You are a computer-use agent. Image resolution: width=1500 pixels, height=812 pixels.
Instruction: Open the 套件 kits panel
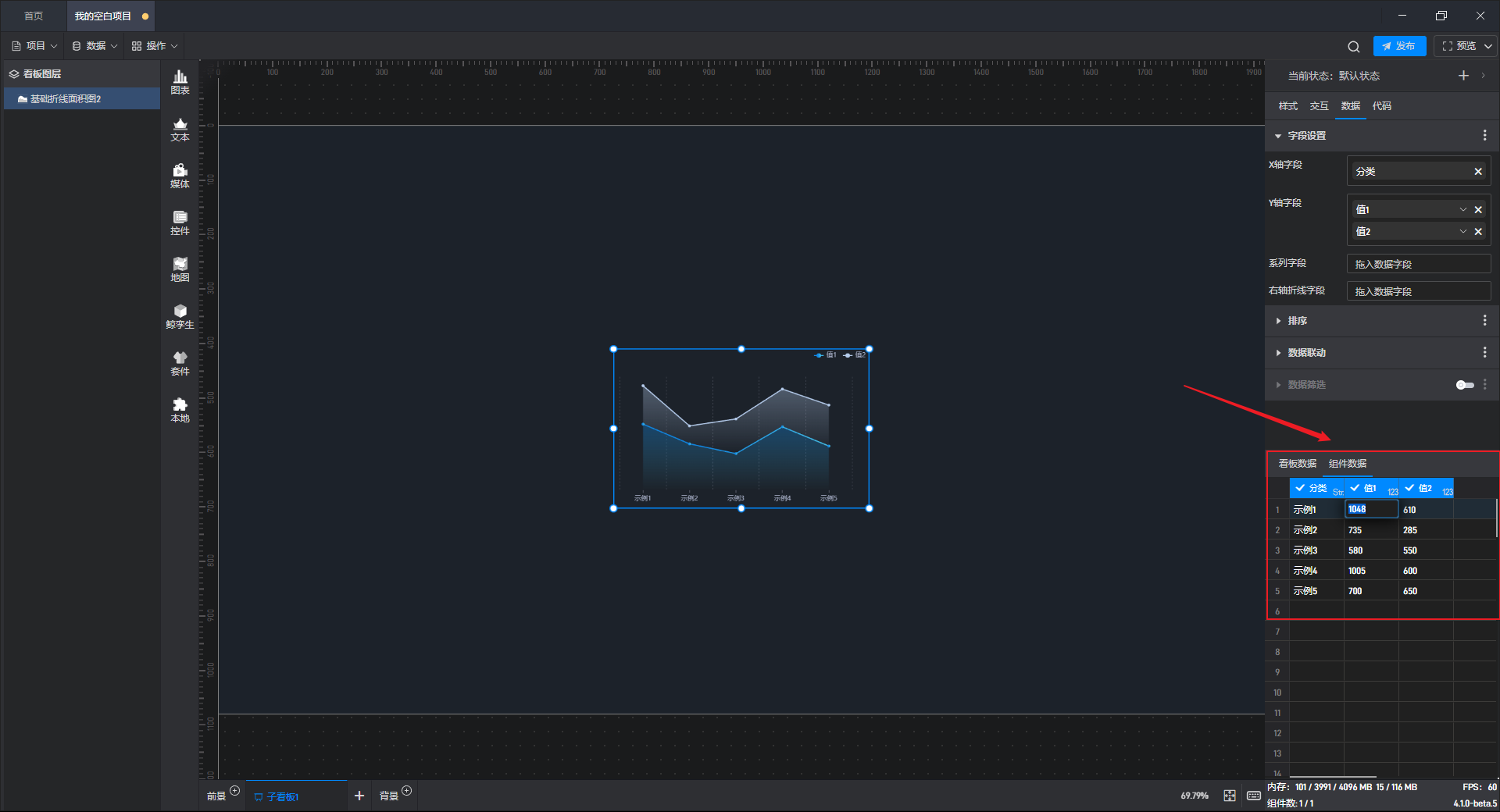coord(180,363)
